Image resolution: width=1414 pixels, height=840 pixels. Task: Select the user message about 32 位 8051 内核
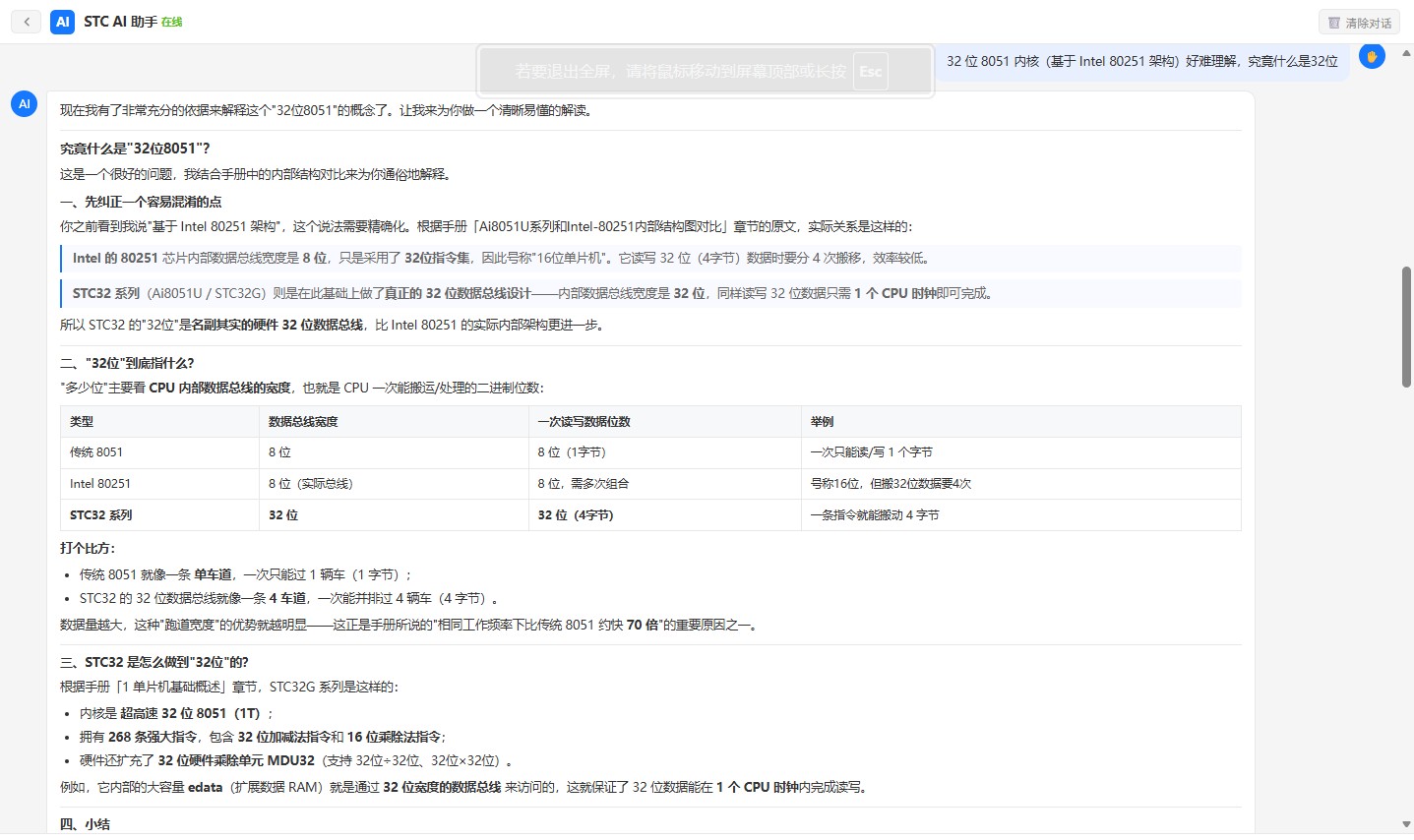click(1142, 61)
